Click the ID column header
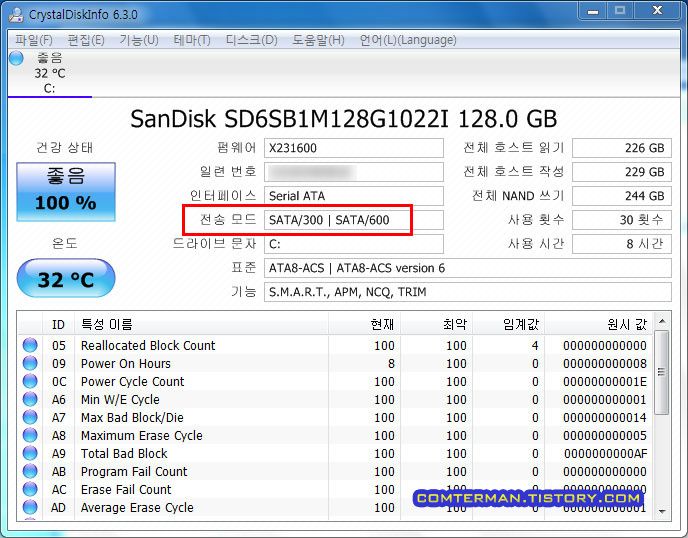688x538 pixels. click(x=58, y=325)
